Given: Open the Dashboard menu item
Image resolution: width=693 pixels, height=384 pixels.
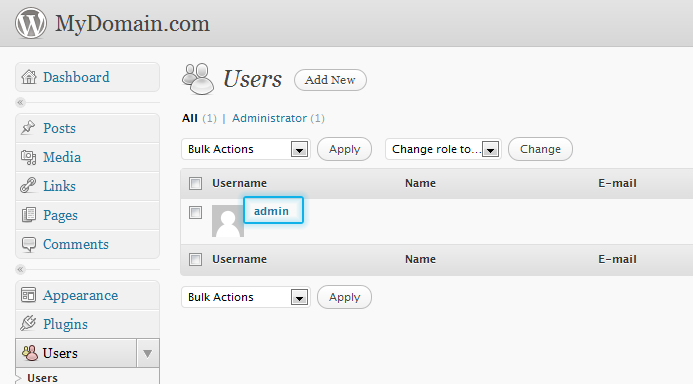Looking at the screenshot, I should pos(88,77).
